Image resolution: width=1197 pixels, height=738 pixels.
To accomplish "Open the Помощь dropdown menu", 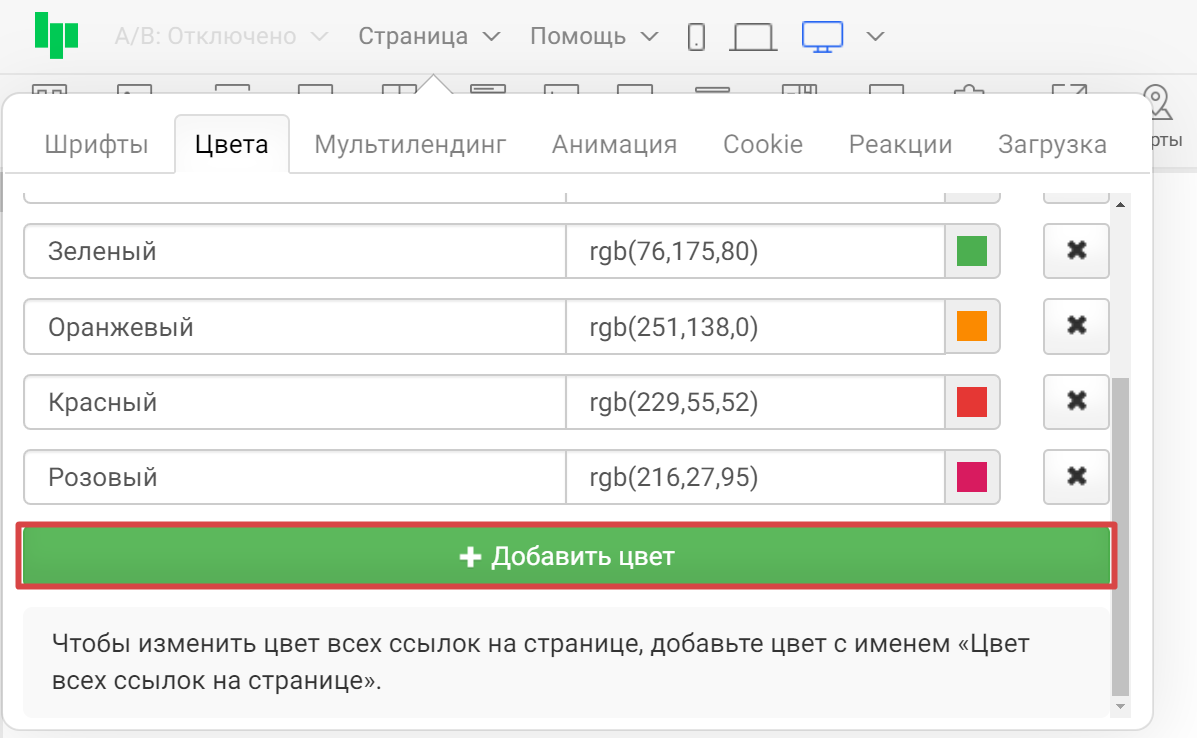I will [x=594, y=37].
